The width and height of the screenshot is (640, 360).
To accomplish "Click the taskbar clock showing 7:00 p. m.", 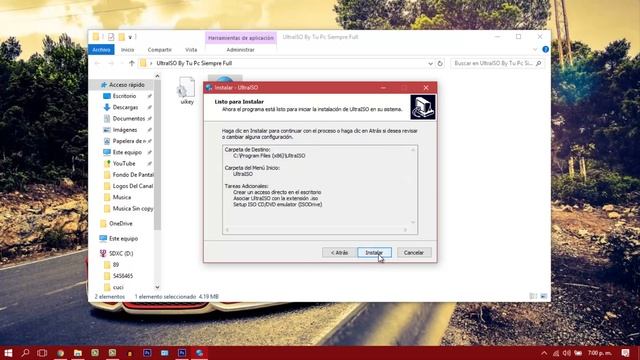I will (x=600, y=353).
